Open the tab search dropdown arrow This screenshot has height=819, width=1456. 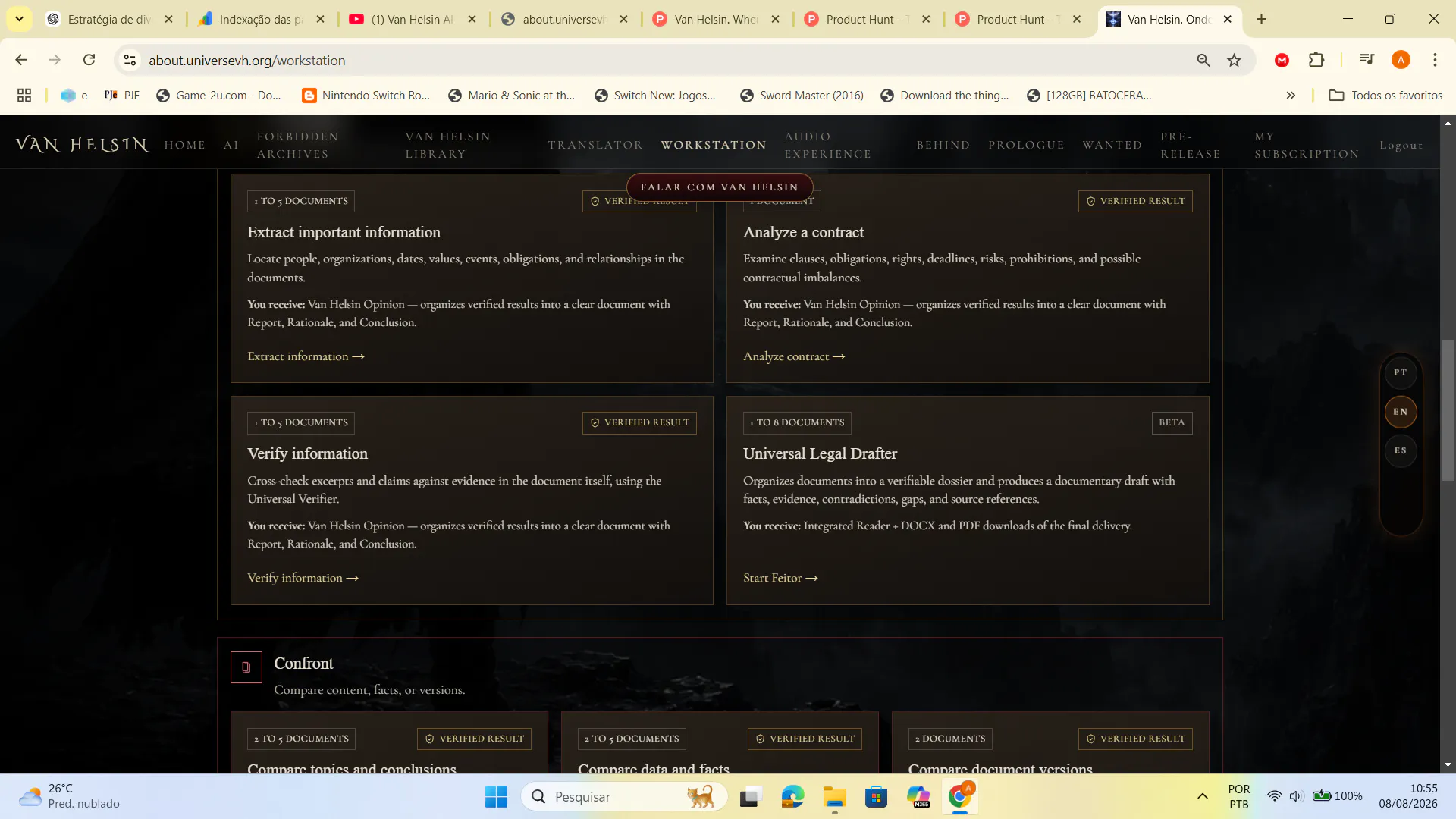(x=19, y=19)
